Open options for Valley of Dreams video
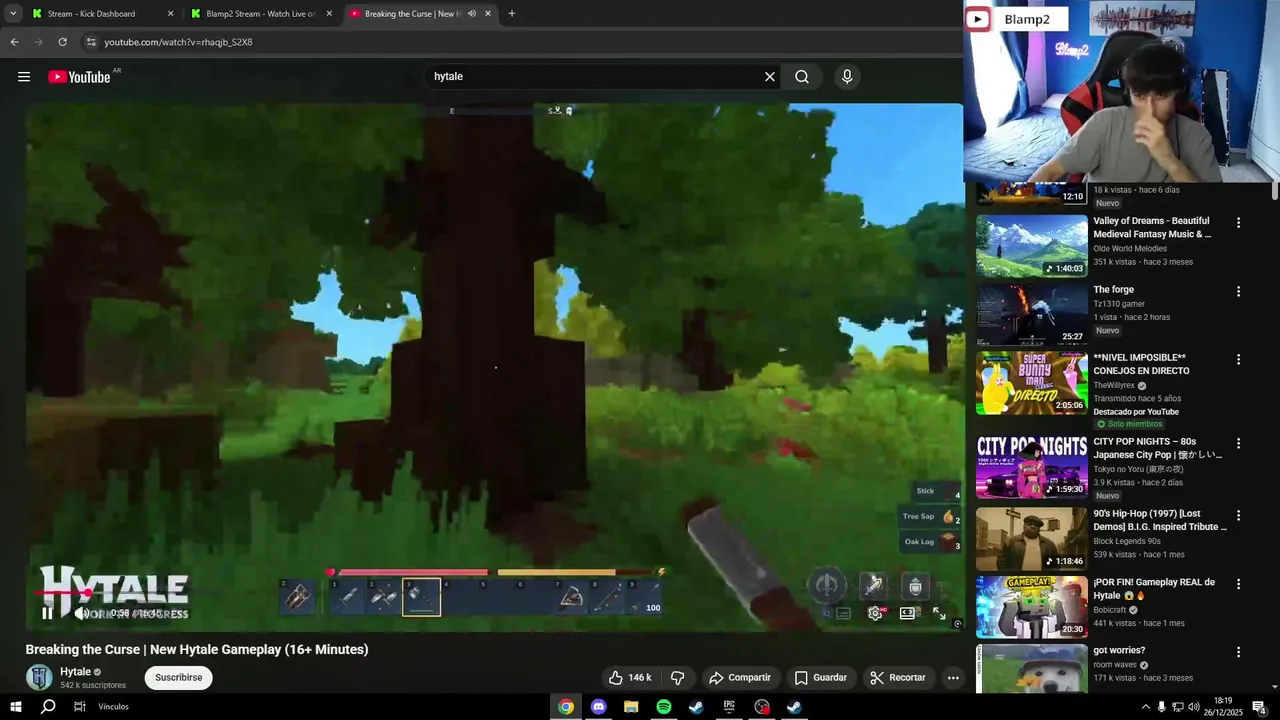The width and height of the screenshot is (1280, 720). (1238, 223)
